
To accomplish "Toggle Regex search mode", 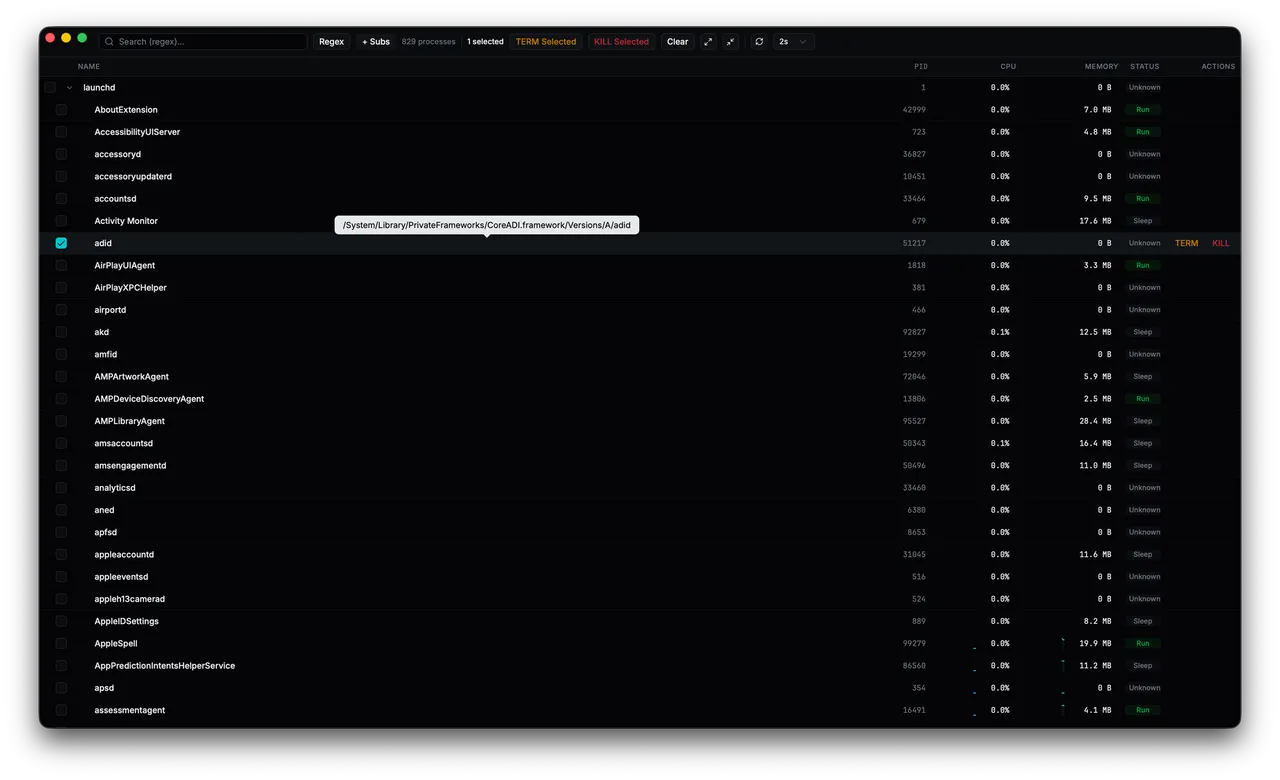I will [331, 42].
